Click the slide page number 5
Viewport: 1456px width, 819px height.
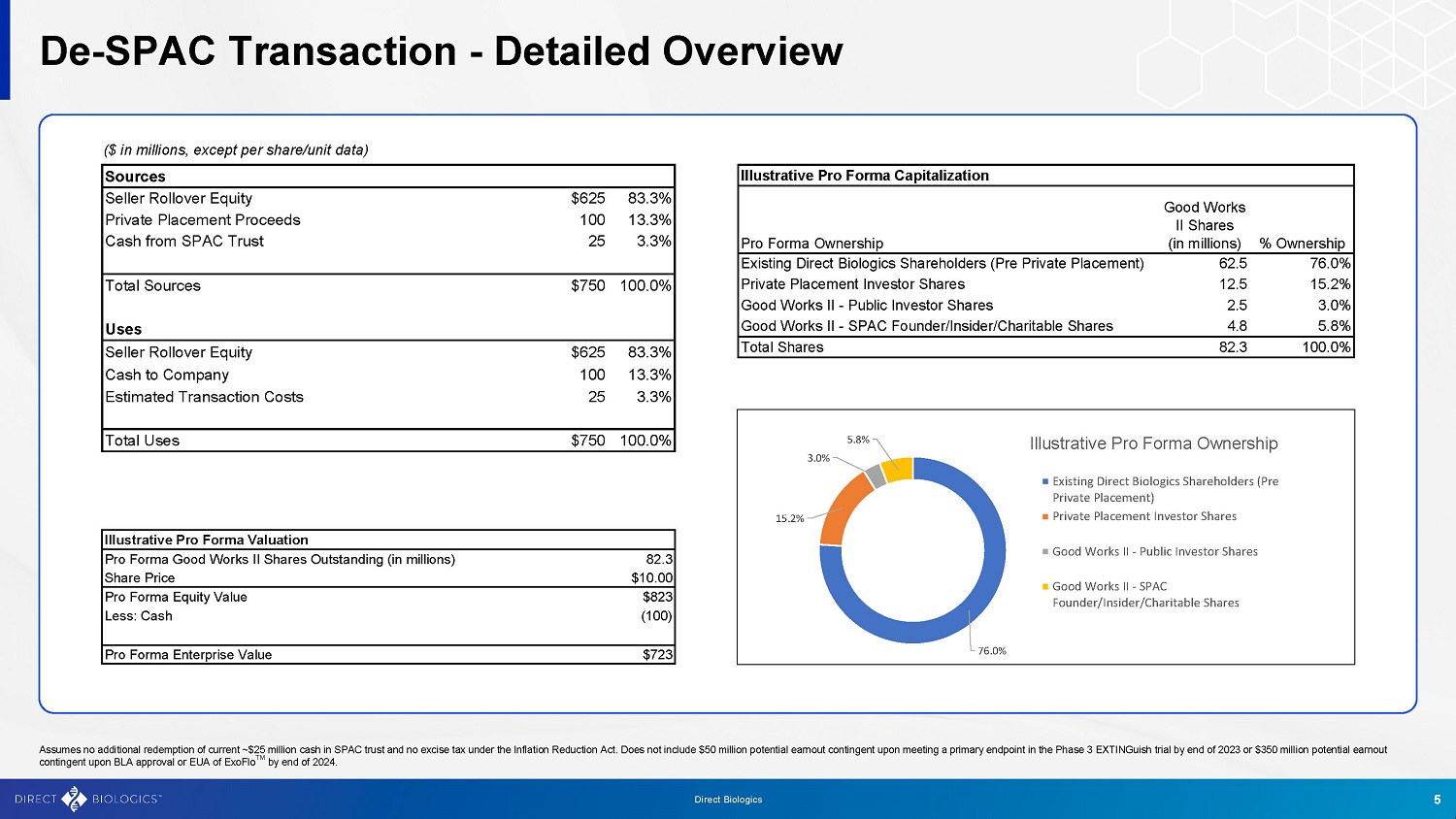click(x=1437, y=800)
